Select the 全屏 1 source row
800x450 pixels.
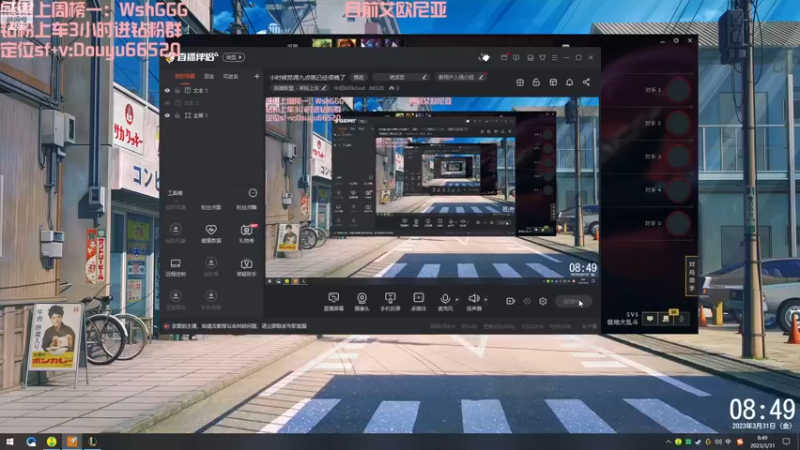tap(212, 116)
